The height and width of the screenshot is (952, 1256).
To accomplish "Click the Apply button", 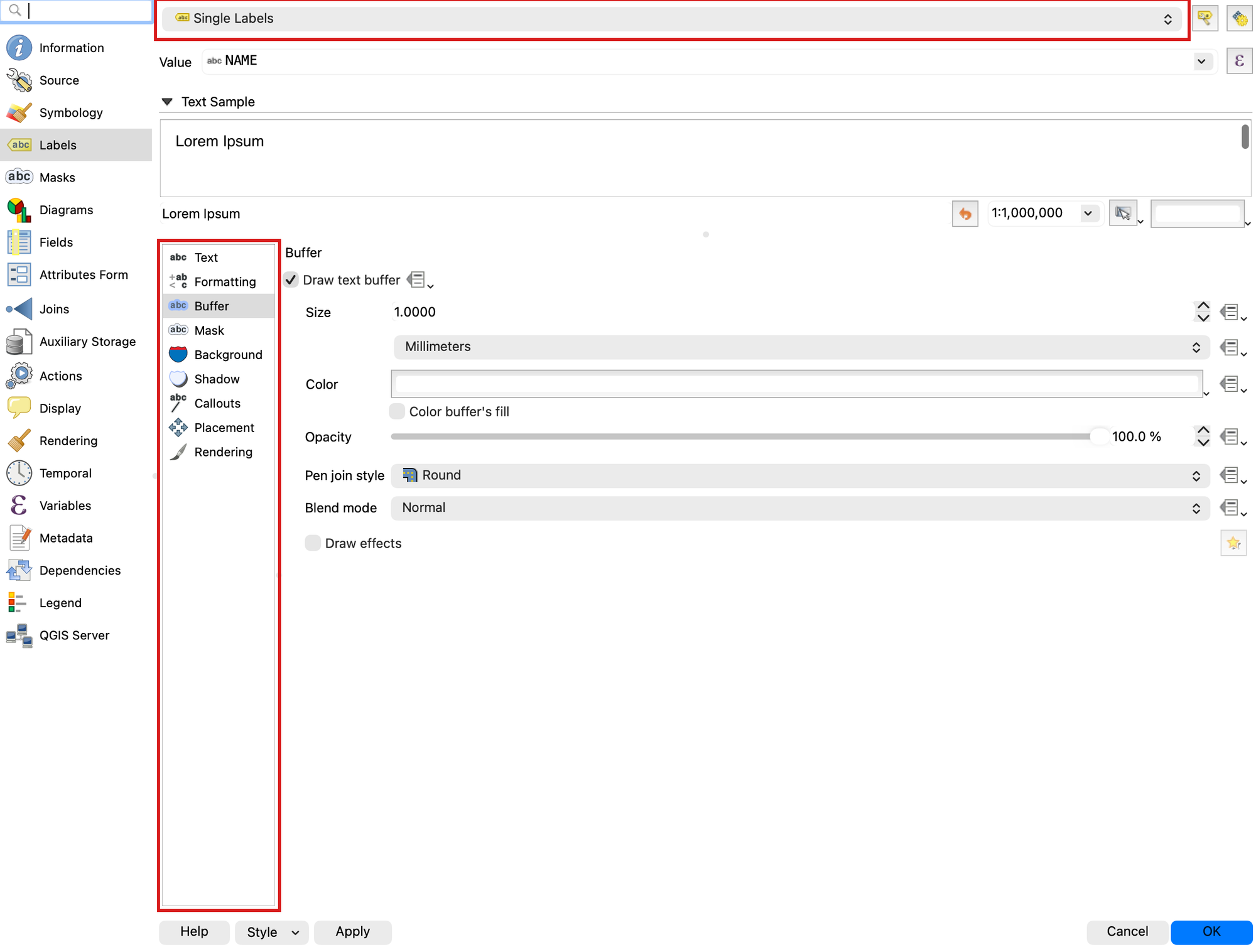I will tap(353, 932).
